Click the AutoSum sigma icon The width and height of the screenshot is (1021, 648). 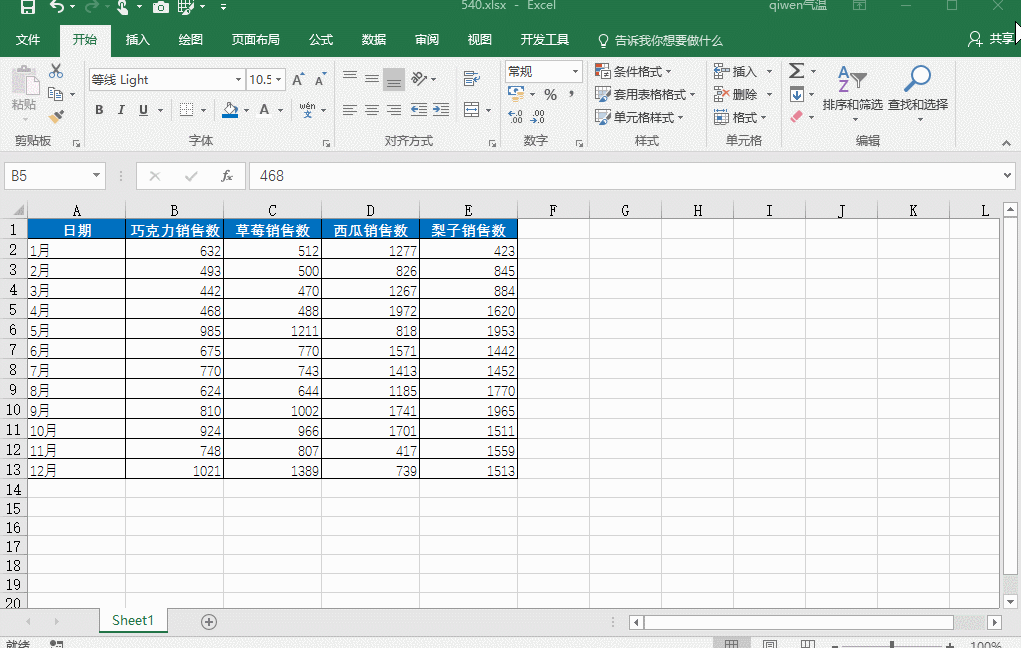coord(796,71)
